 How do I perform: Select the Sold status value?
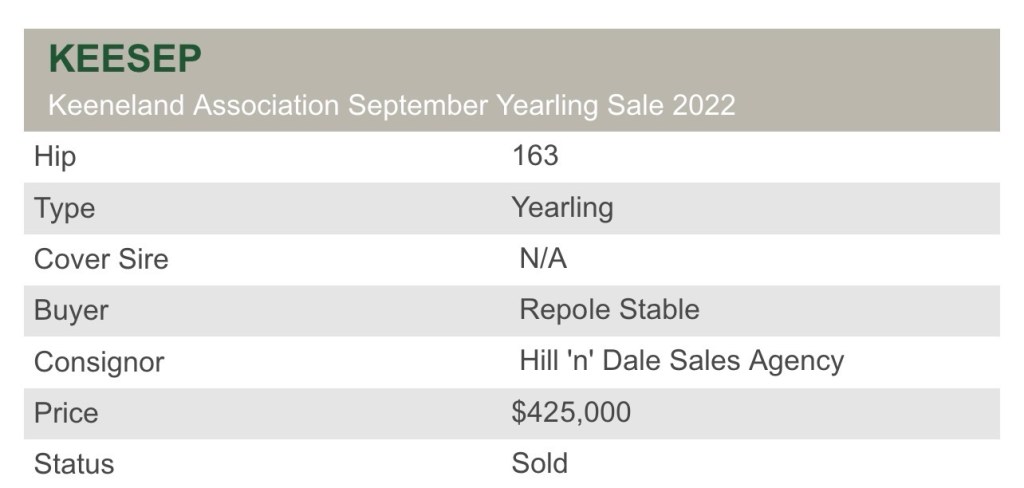tap(540, 464)
